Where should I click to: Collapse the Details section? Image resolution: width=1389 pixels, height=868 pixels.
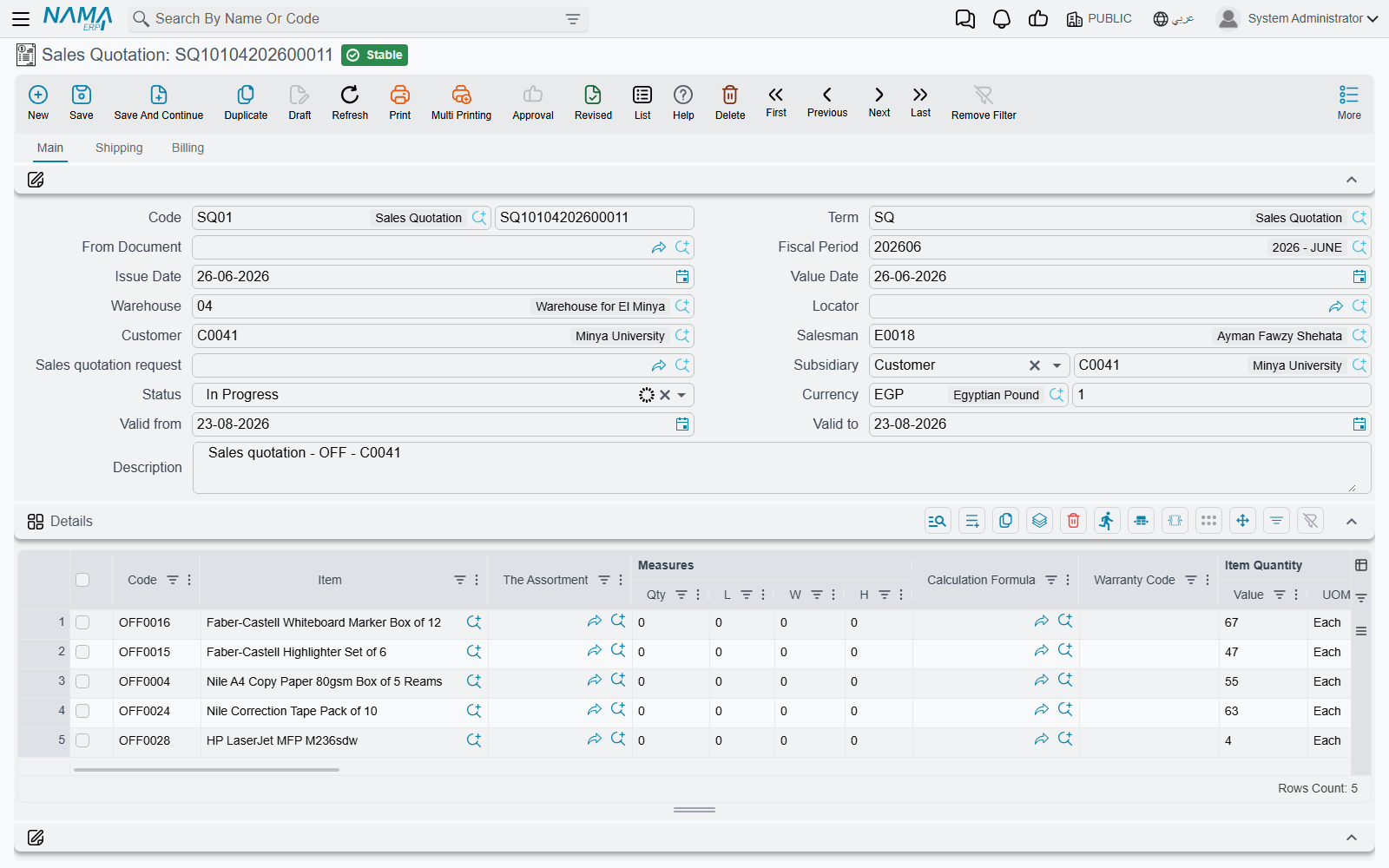(1352, 522)
